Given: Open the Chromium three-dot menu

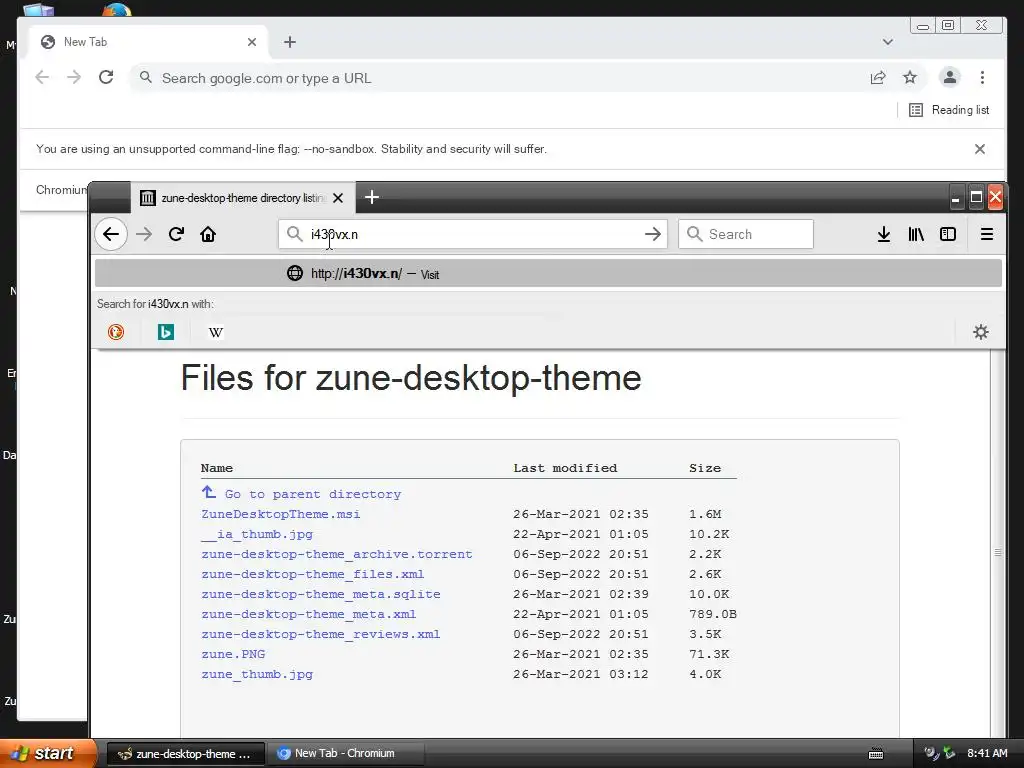Looking at the screenshot, I should 982,77.
